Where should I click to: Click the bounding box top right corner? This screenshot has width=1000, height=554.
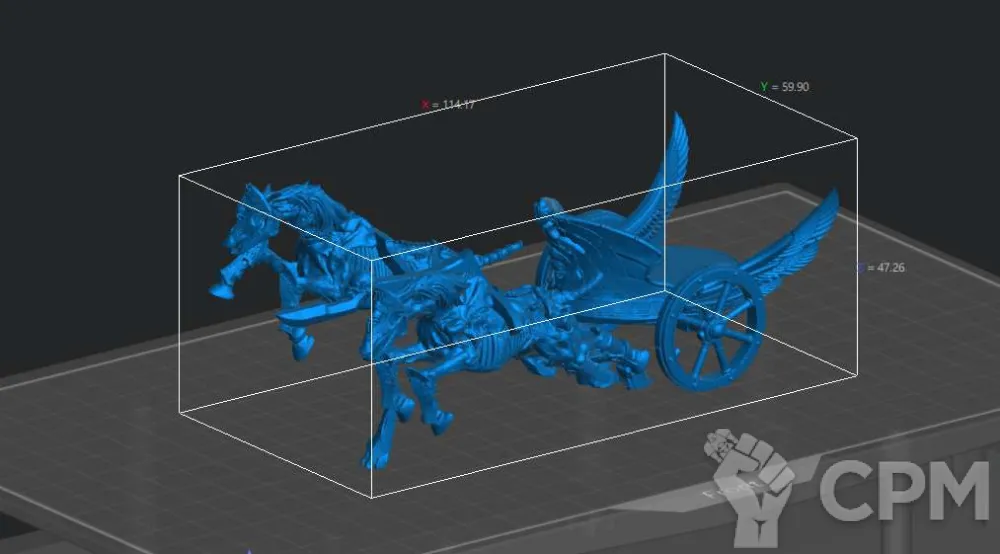pos(857,138)
